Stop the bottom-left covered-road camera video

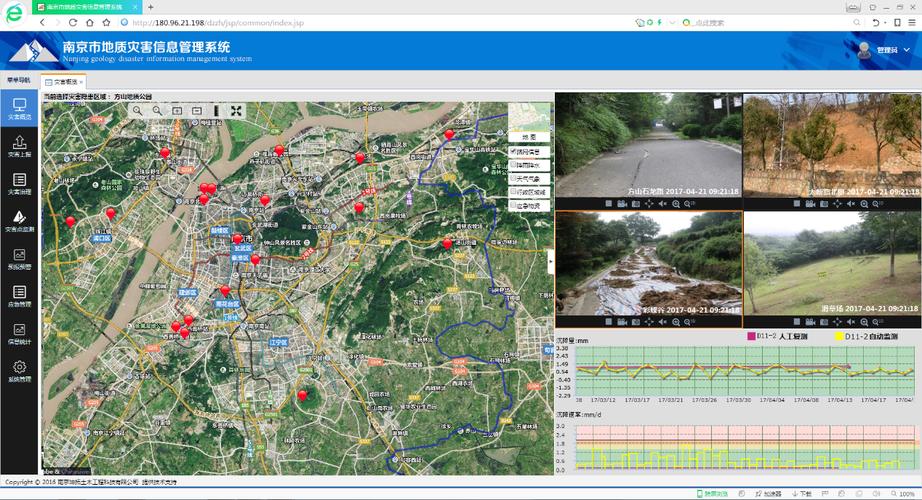(609, 322)
